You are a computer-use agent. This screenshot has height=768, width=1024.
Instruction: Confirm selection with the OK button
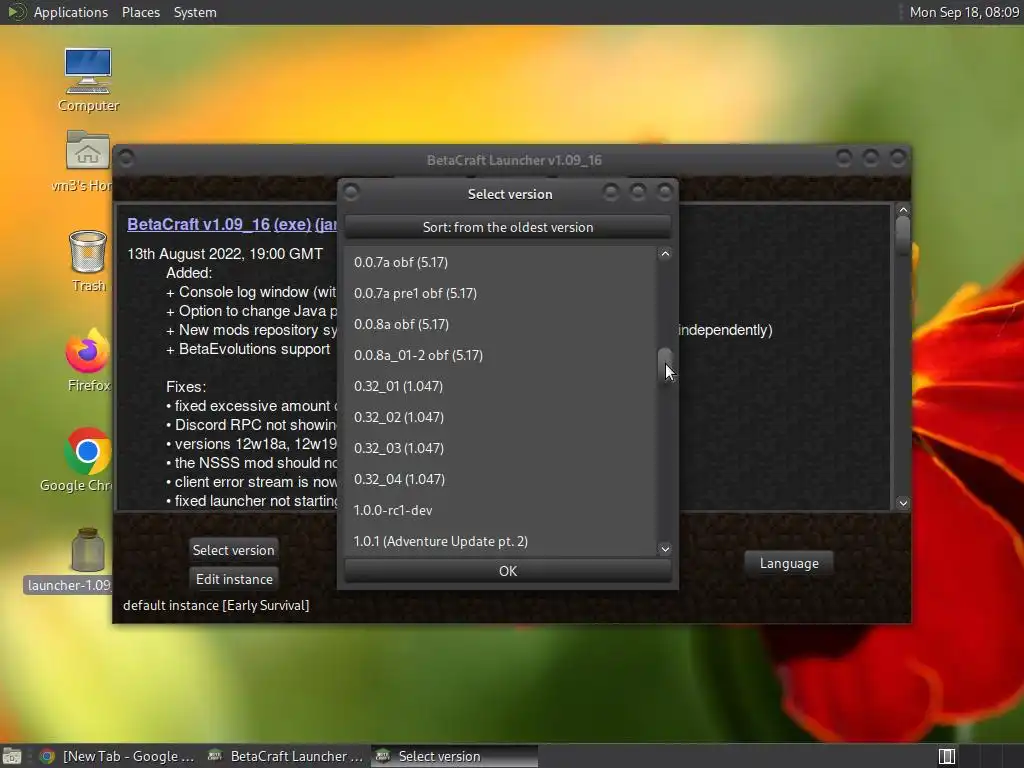507,571
